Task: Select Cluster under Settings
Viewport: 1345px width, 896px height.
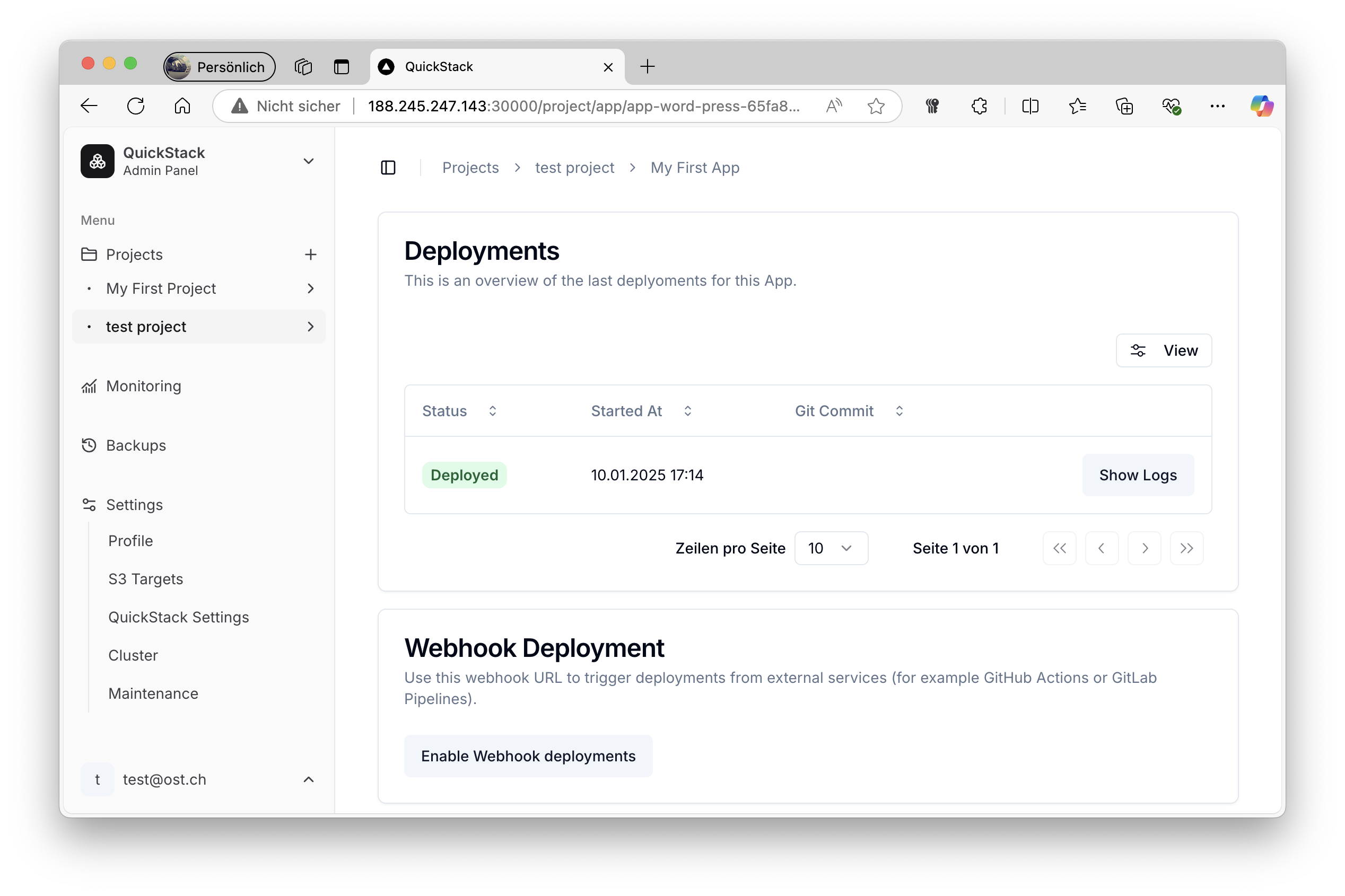Action: (x=133, y=655)
